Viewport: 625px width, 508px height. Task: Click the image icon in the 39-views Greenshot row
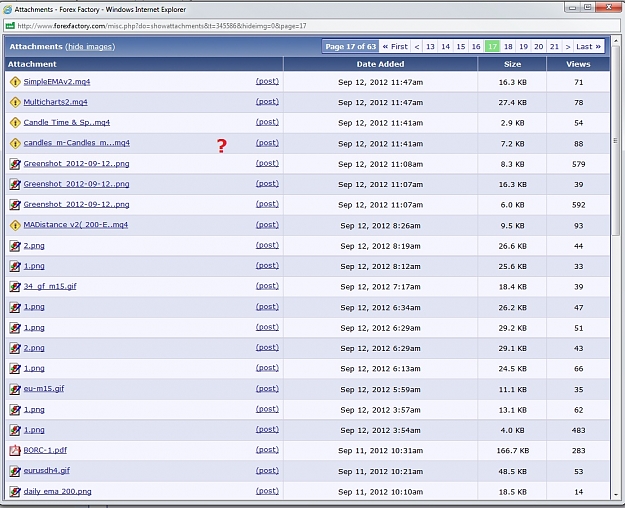click(x=15, y=184)
